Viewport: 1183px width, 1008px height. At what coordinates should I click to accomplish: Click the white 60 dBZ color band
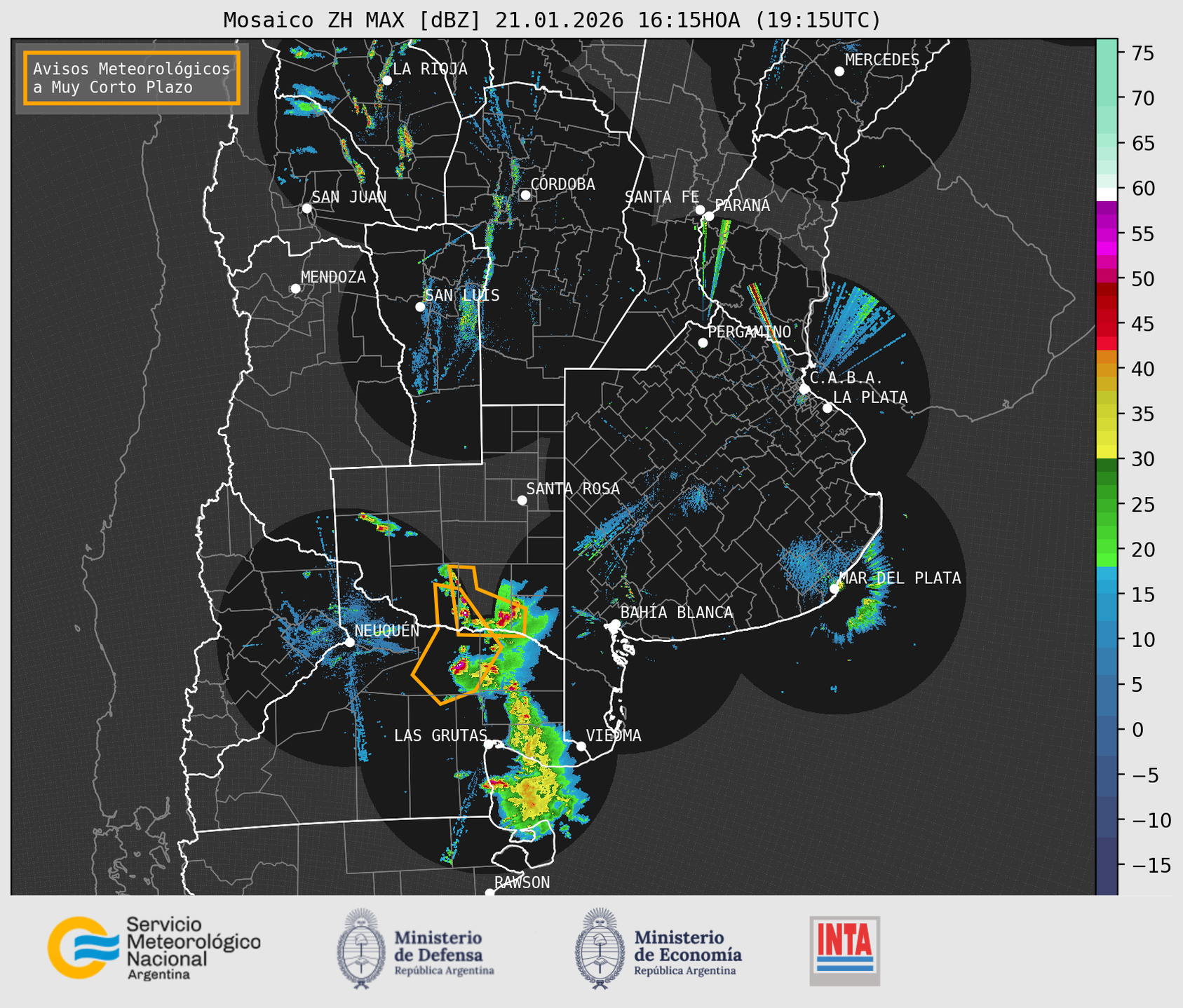[x=1107, y=193]
